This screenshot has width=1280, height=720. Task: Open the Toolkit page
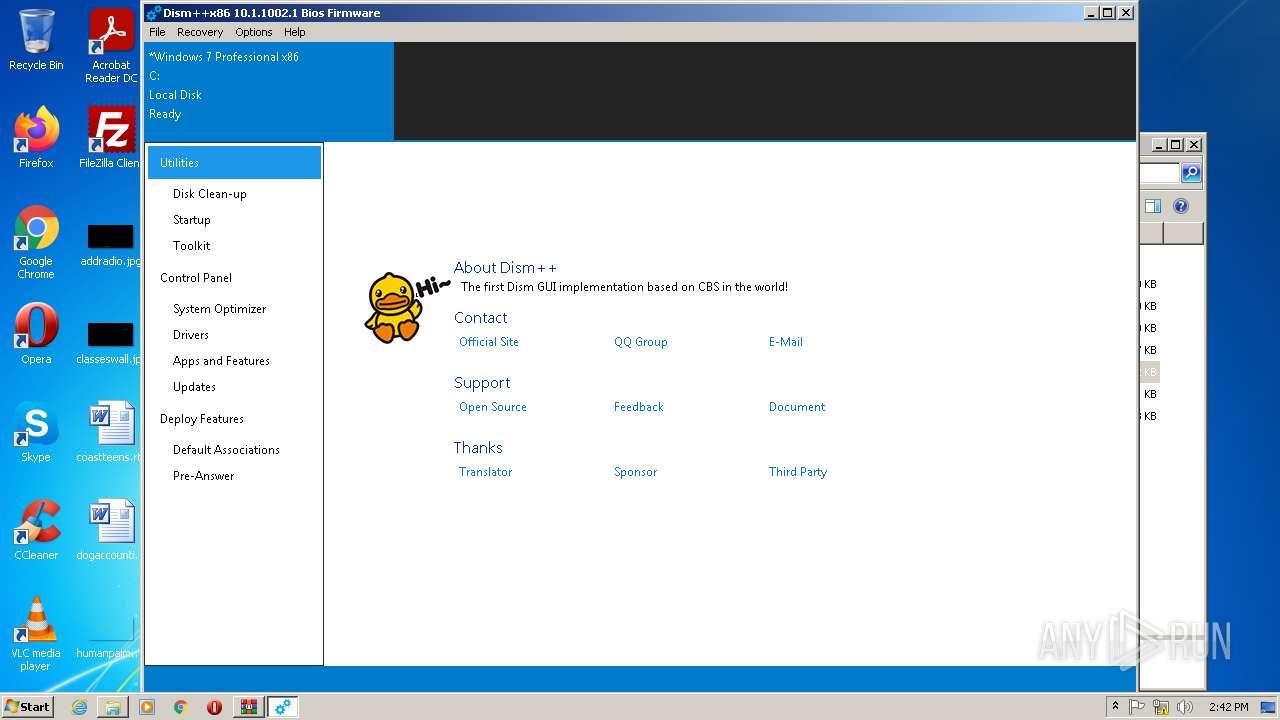point(191,246)
